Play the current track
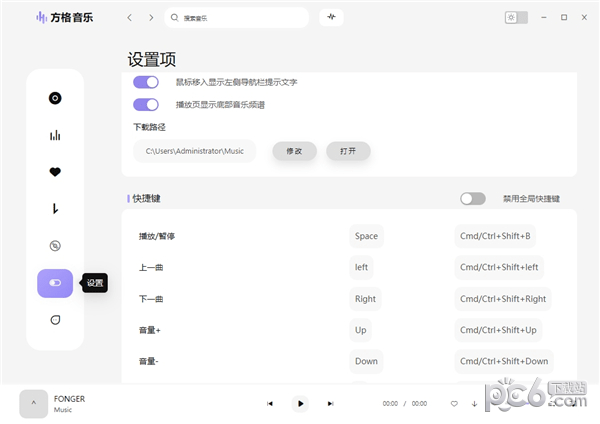This screenshot has width=600, height=424. [x=300, y=403]
